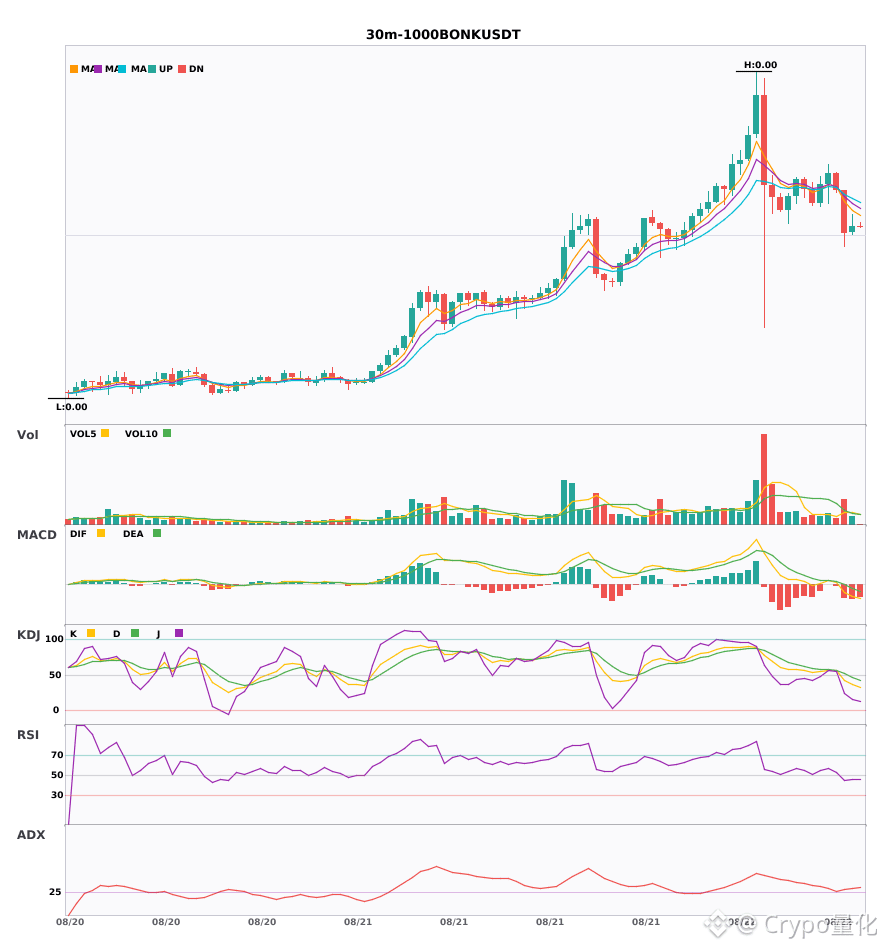Select the MACD panel label
Screen dimensions: 885x950
36,535
